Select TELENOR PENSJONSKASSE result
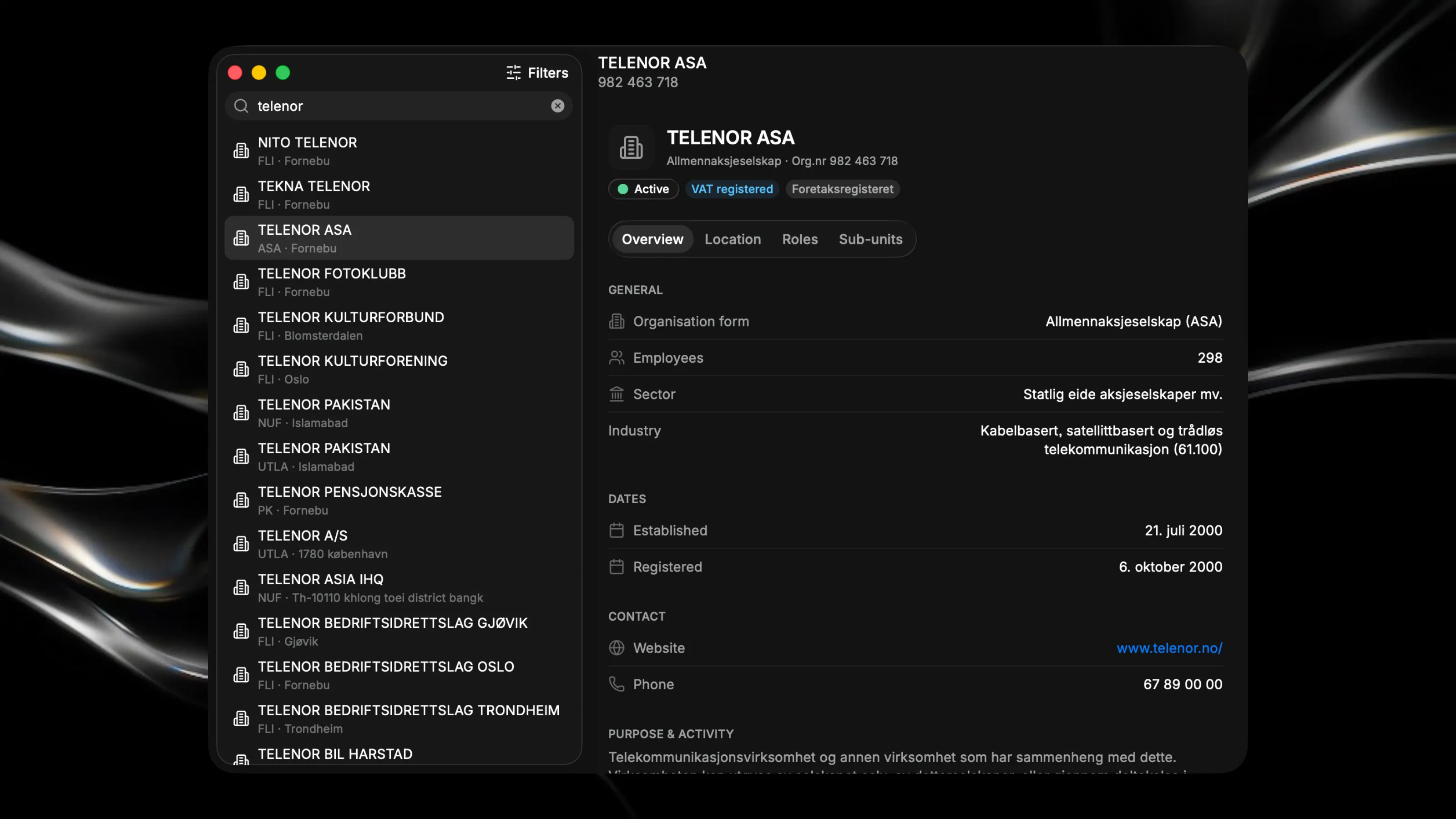 (x=399, y=500)
